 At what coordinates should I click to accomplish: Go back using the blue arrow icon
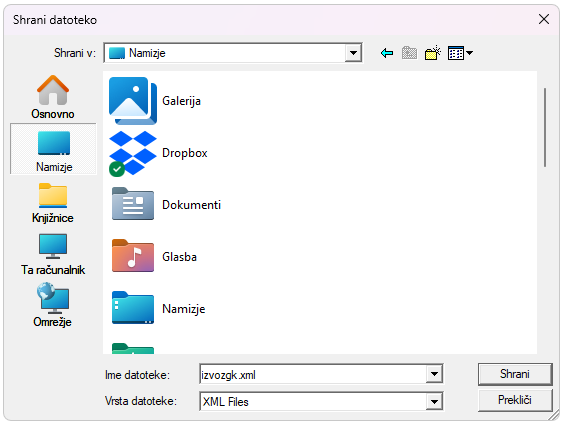click(x=387, y=53)
